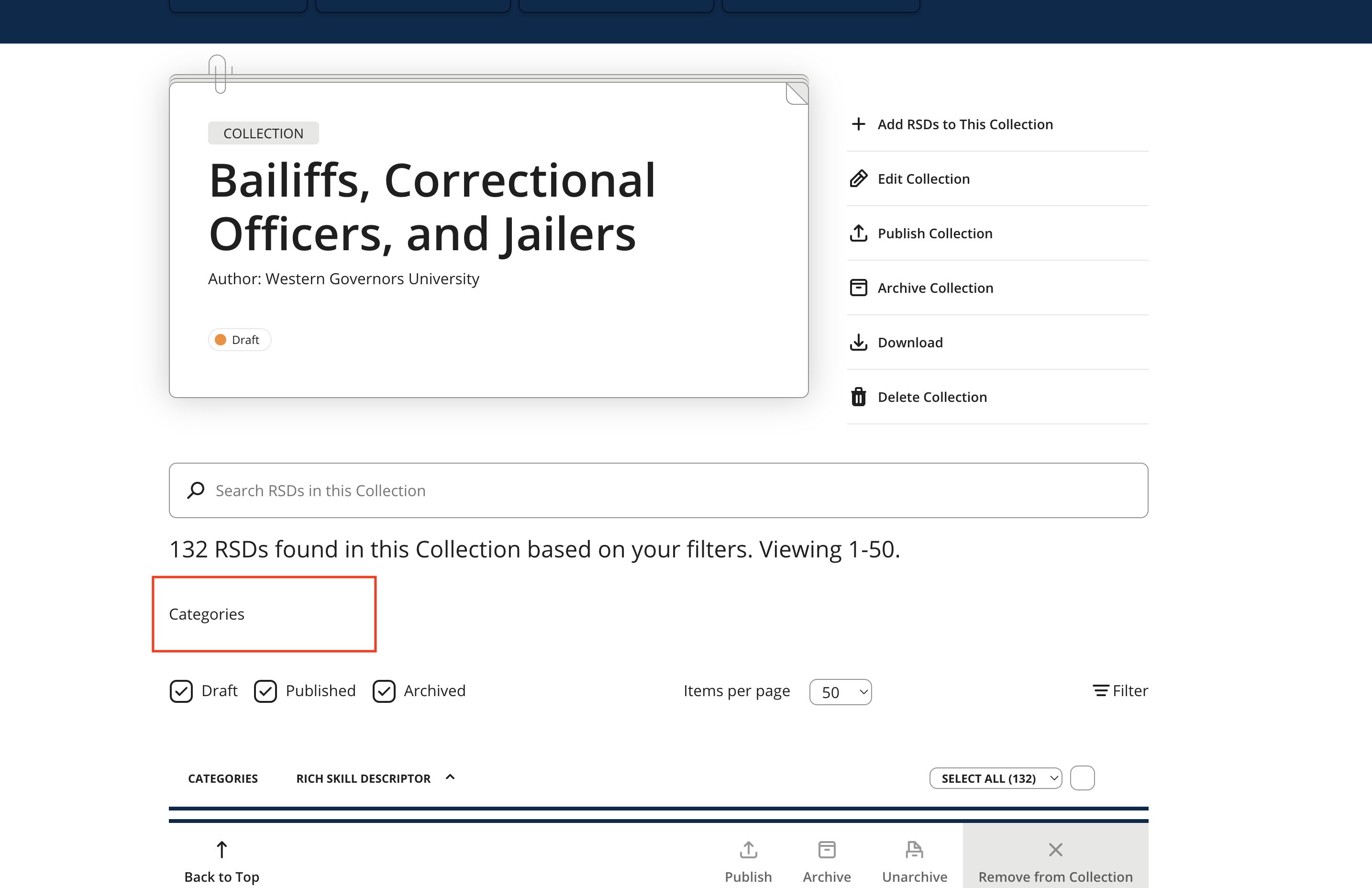Click the Categories column header
Image resolution: width=1372 pixels, height=888 pixels.
point(222,778)
